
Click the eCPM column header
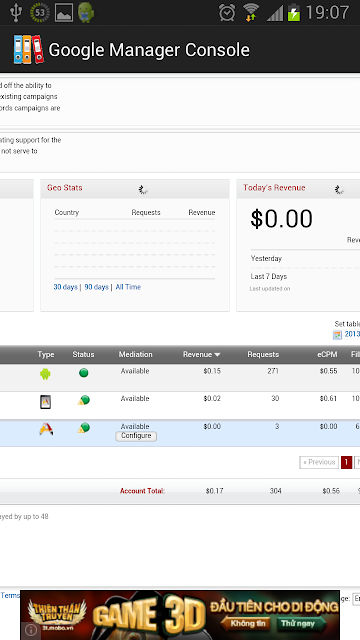click(327, 354)
